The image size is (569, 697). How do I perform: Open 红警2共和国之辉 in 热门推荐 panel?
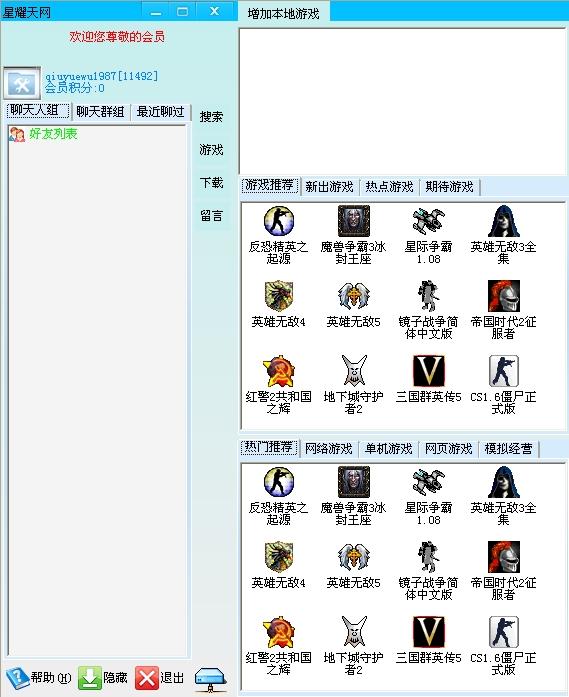point(279,646)
